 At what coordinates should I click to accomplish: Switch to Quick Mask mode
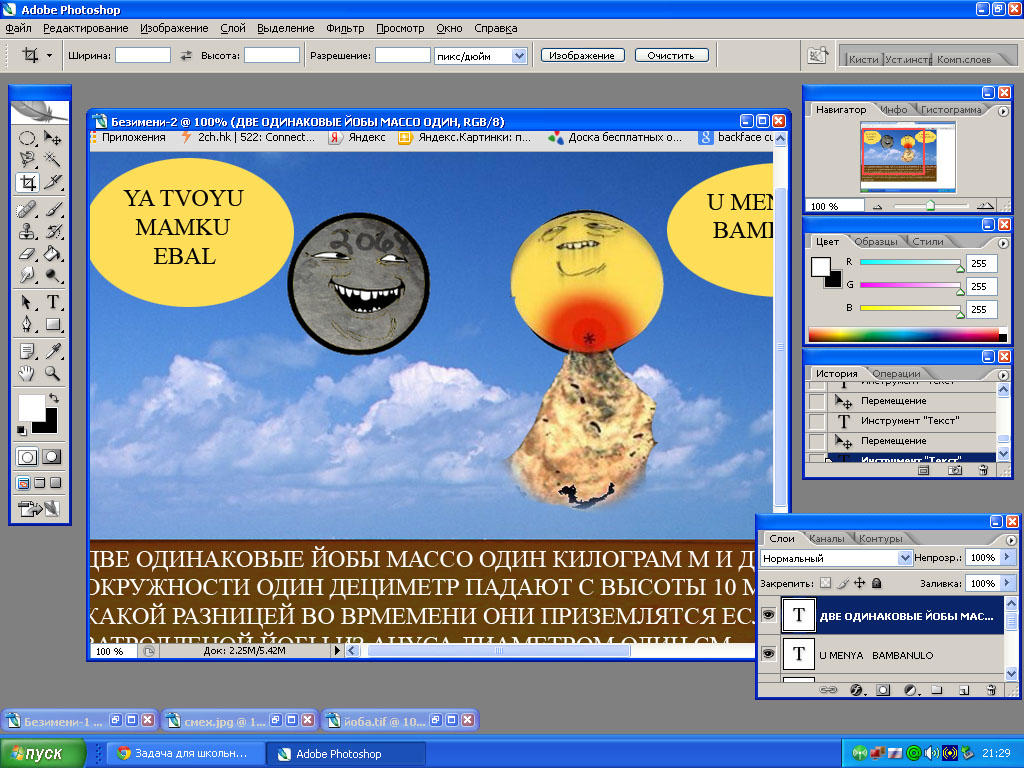pos(52,456)
